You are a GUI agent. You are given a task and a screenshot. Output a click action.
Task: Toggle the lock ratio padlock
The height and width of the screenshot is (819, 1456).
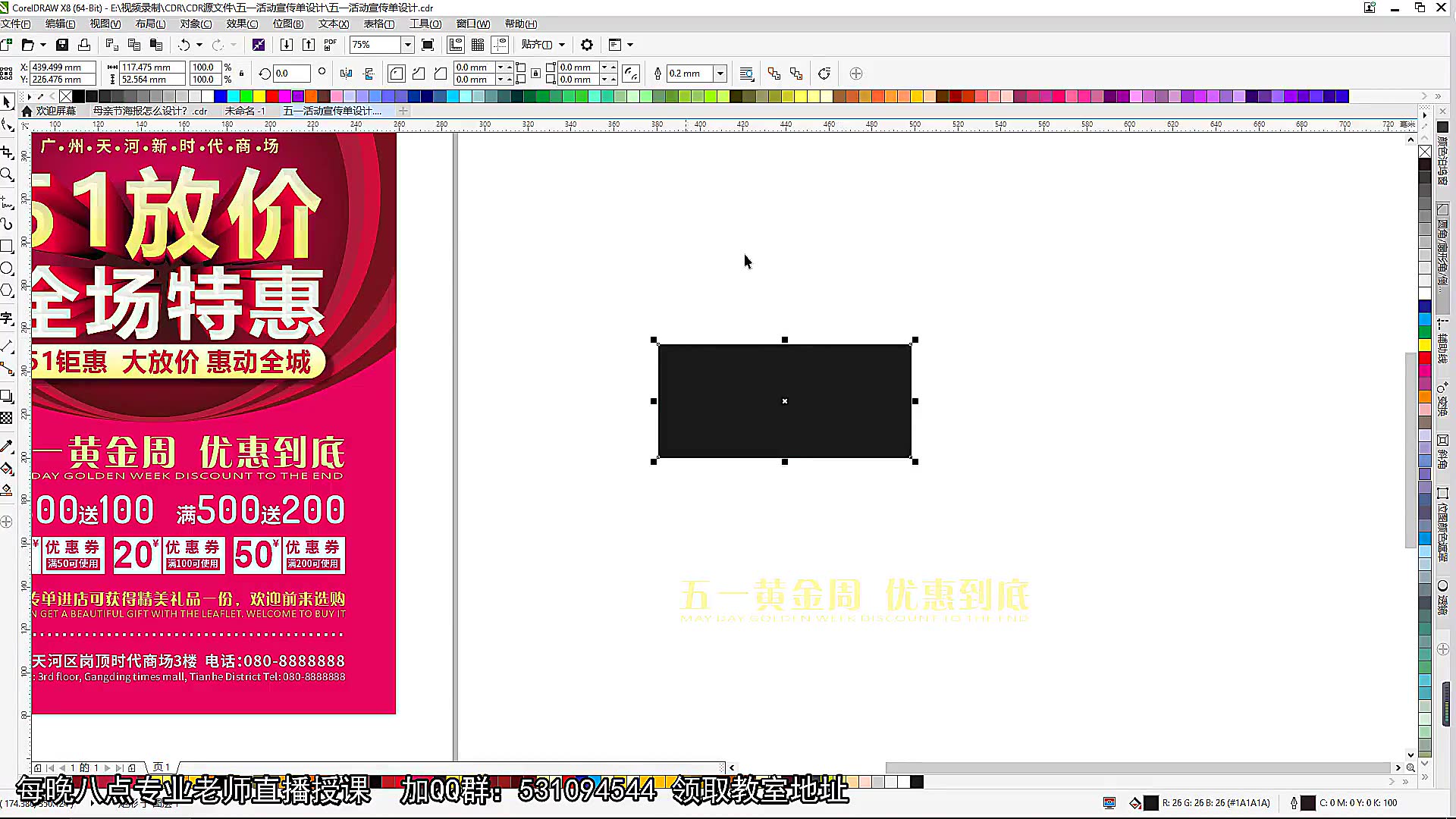click(242, 74)
